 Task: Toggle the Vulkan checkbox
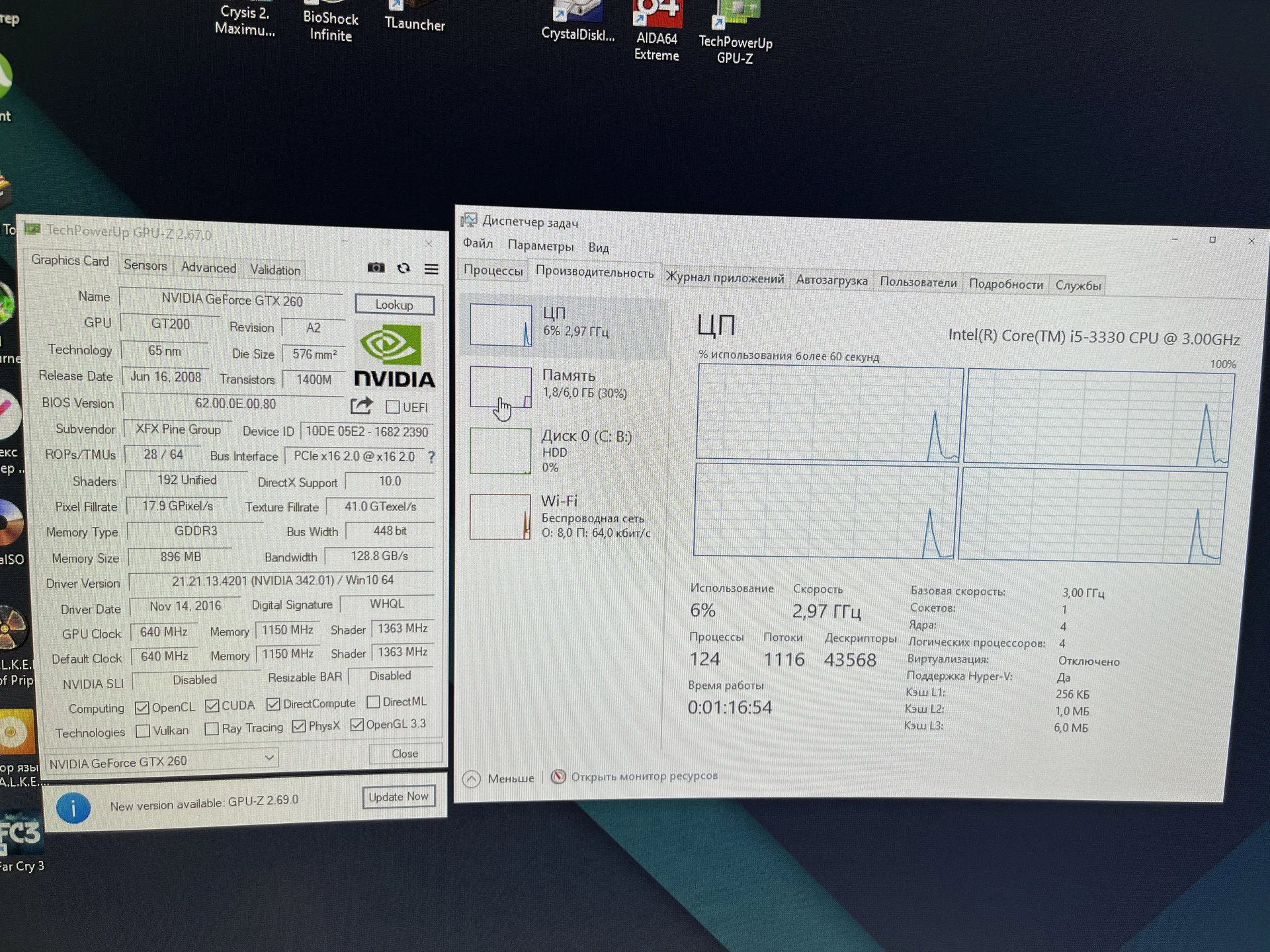tap(142, 731)
